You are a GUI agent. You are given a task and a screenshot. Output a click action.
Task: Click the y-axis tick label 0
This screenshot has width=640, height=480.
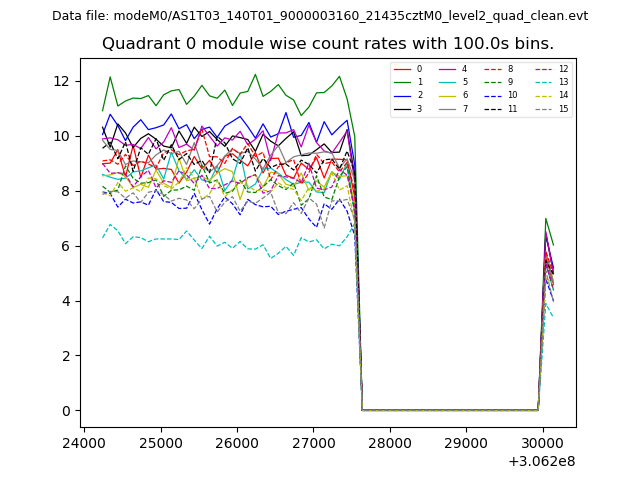(x=66, y=411)
